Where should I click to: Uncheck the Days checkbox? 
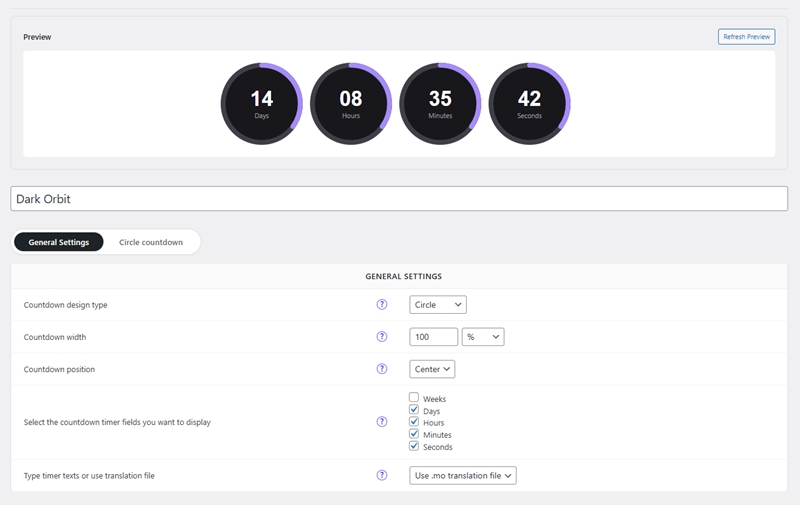pos(414,410)
